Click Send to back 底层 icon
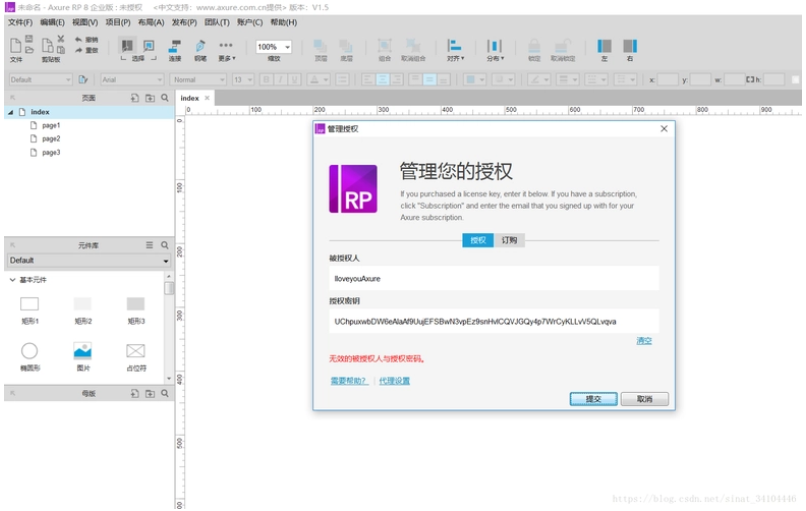This screenshot has height=511, width=806. [346, 46]
